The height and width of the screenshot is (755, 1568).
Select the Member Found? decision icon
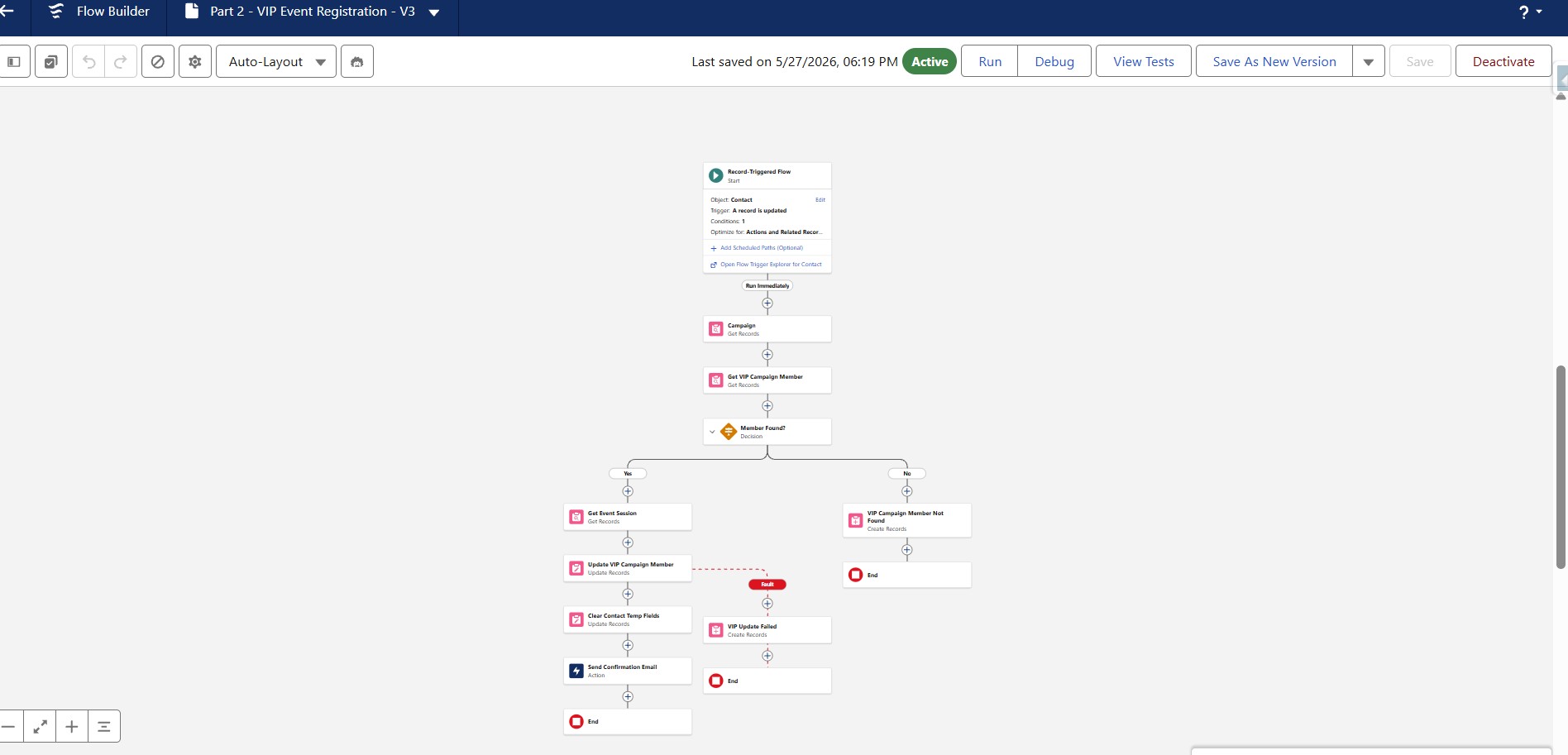click(729, 432)
